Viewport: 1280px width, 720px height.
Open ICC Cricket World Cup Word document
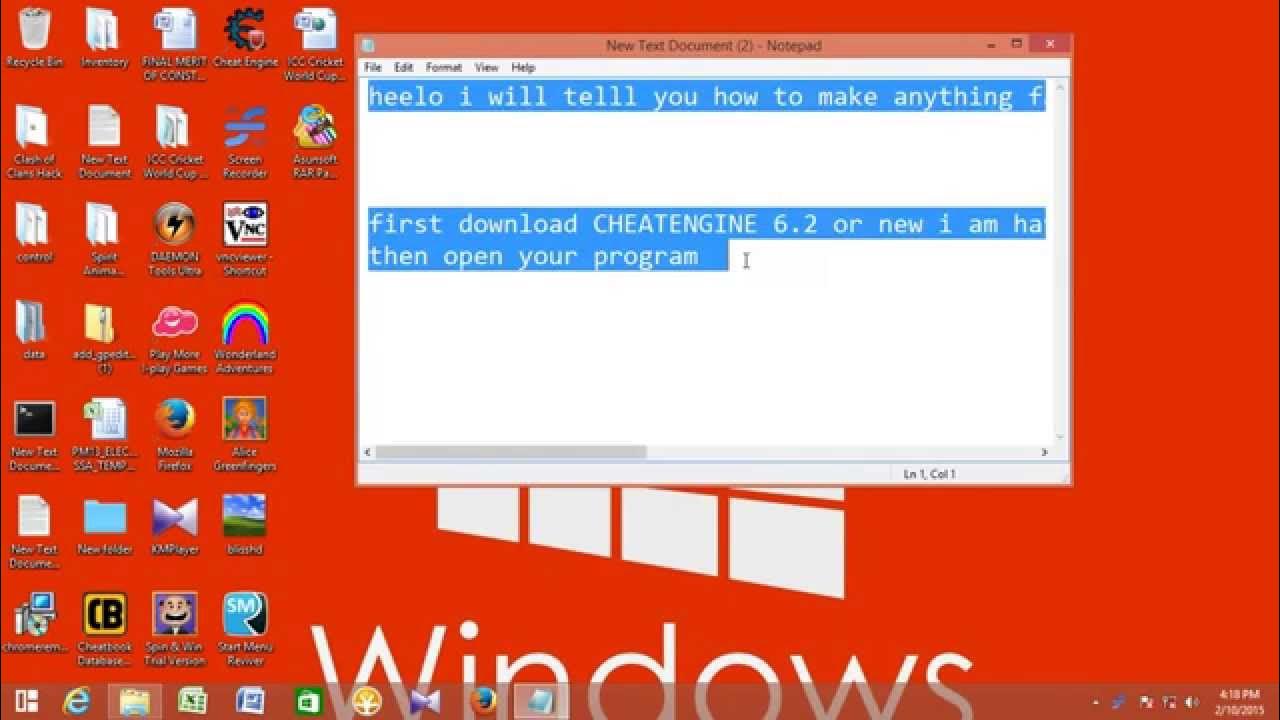(x=315, y=45)
